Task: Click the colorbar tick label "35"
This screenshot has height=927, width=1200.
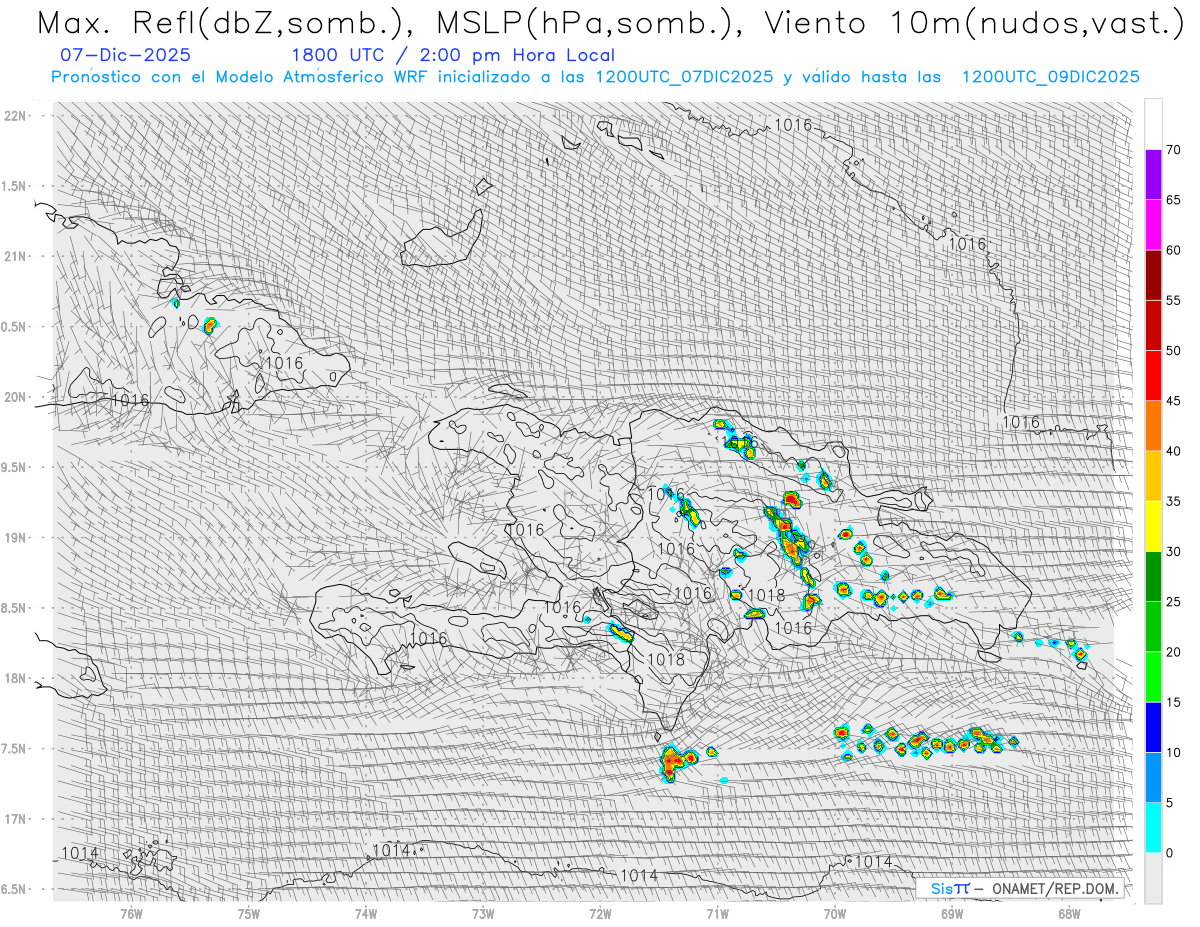Action: [x=1173, y=501]
